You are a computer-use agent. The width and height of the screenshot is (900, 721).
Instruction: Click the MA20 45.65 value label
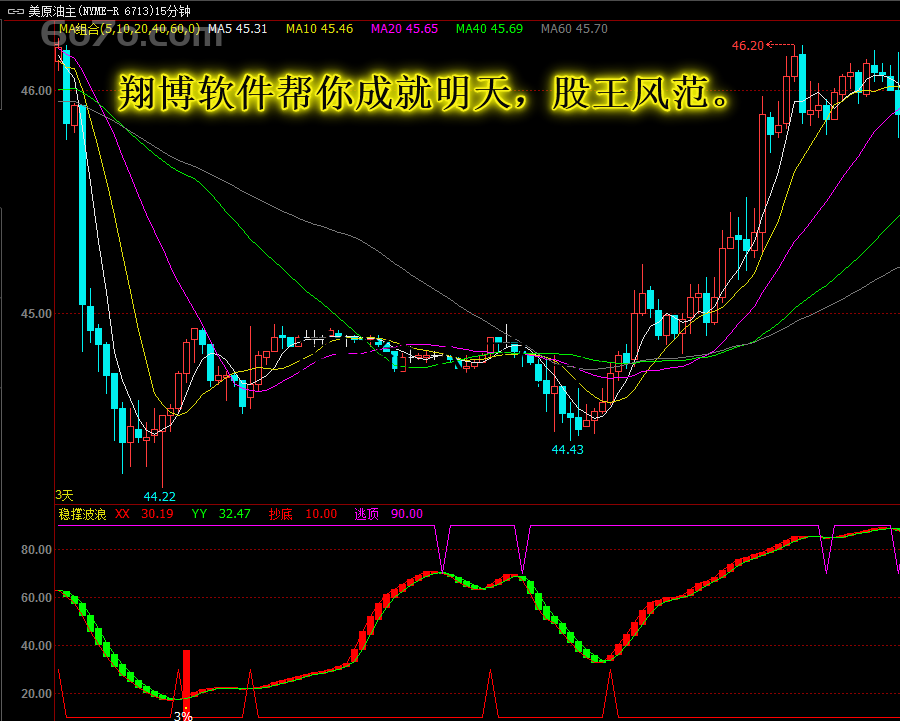(404, 29)
